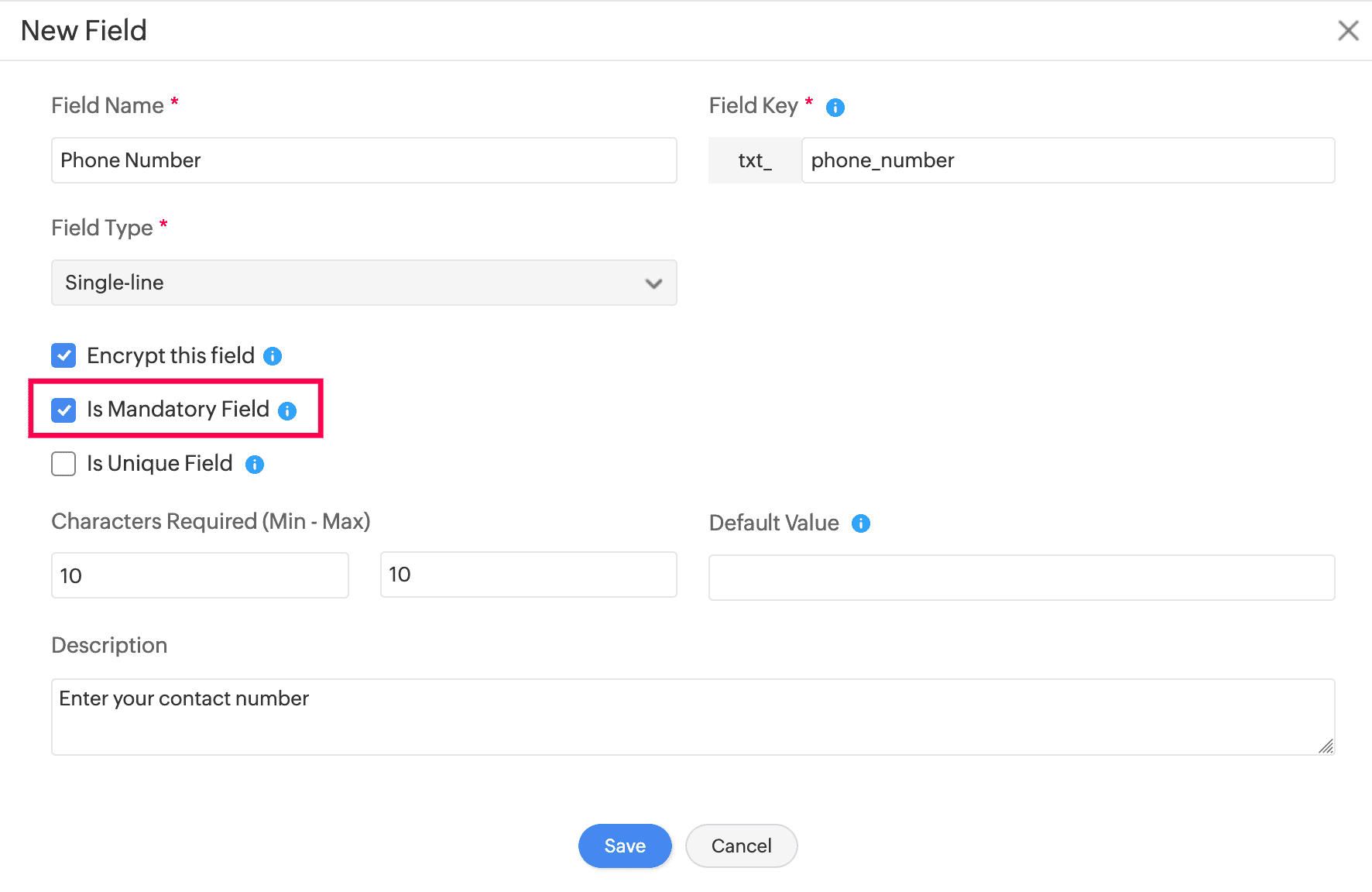Screen dimensions: 1372x892
Task: Click info icon next to Is Unique Field
Action: coord(255,465)
